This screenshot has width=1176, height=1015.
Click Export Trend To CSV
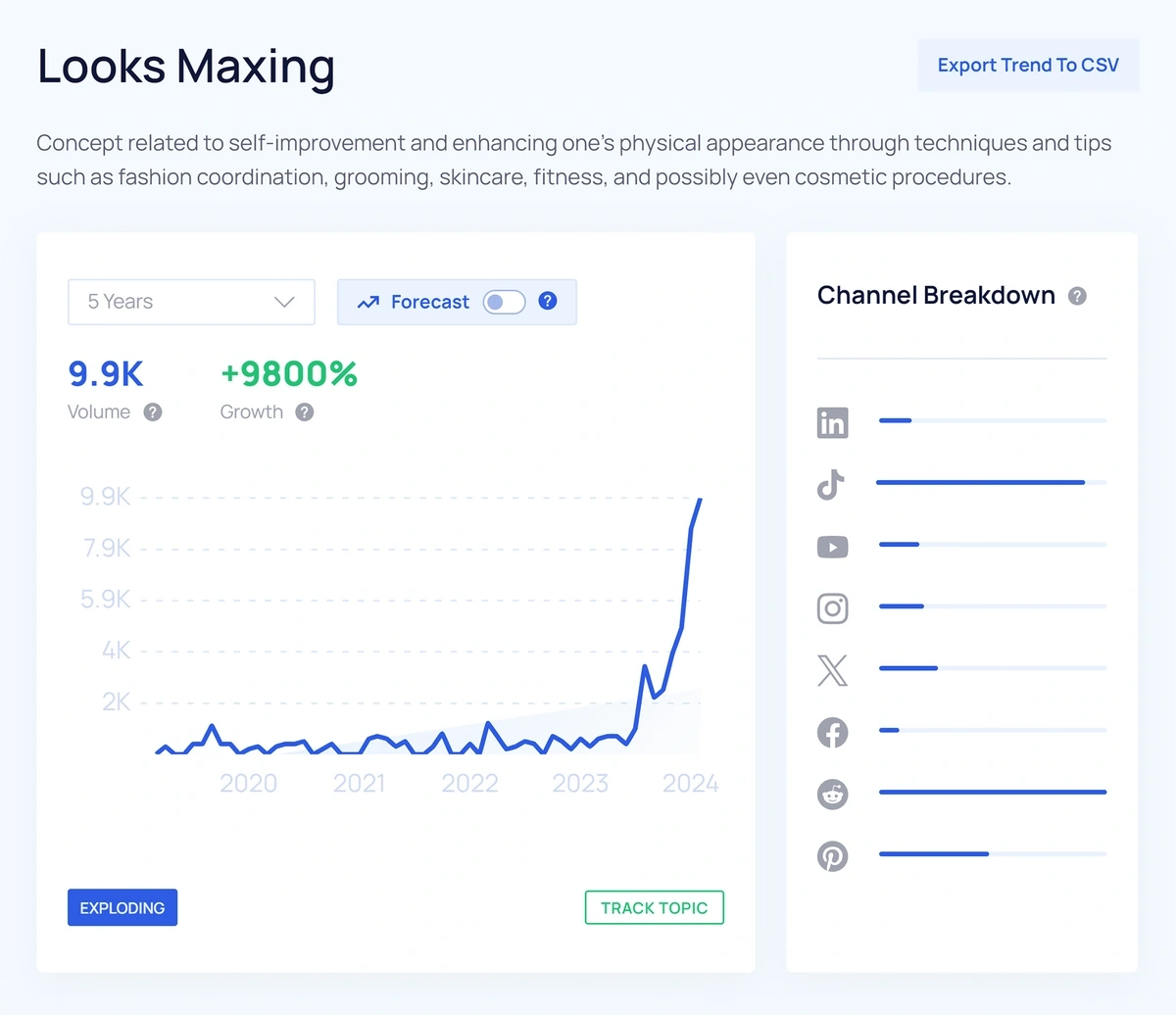point(1027,65)
